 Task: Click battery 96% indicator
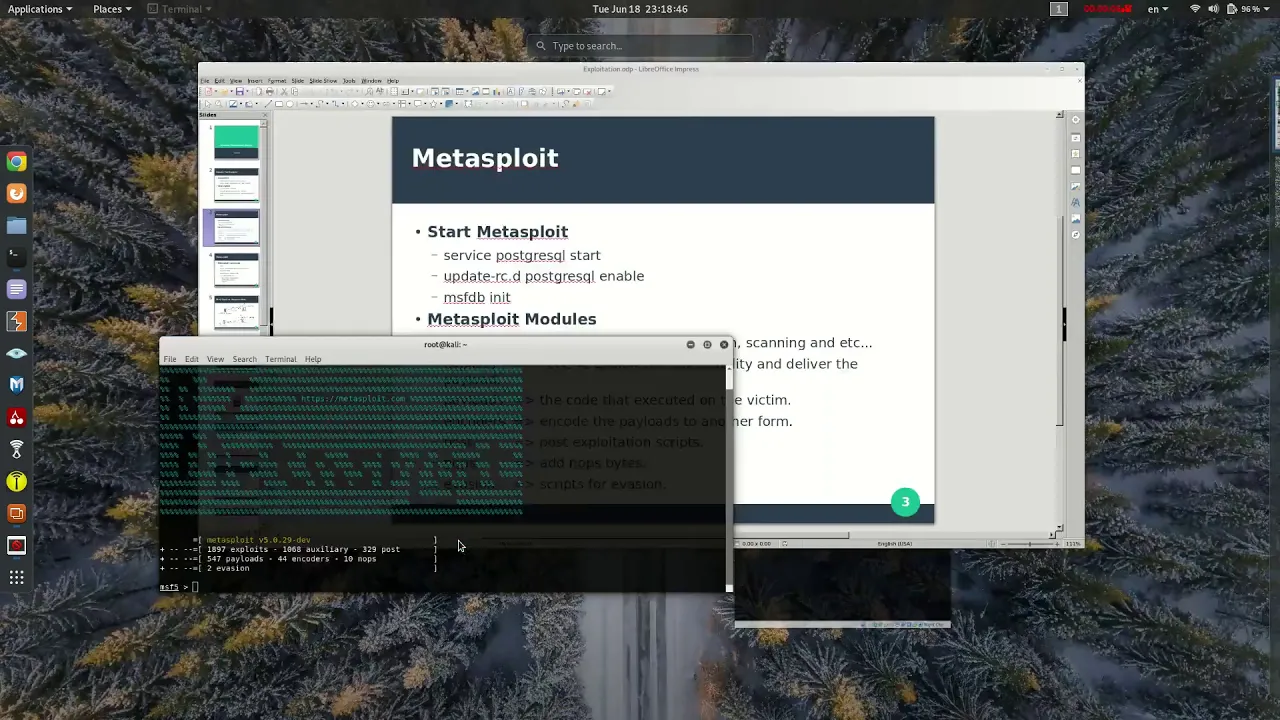[x=1244, y=9]
